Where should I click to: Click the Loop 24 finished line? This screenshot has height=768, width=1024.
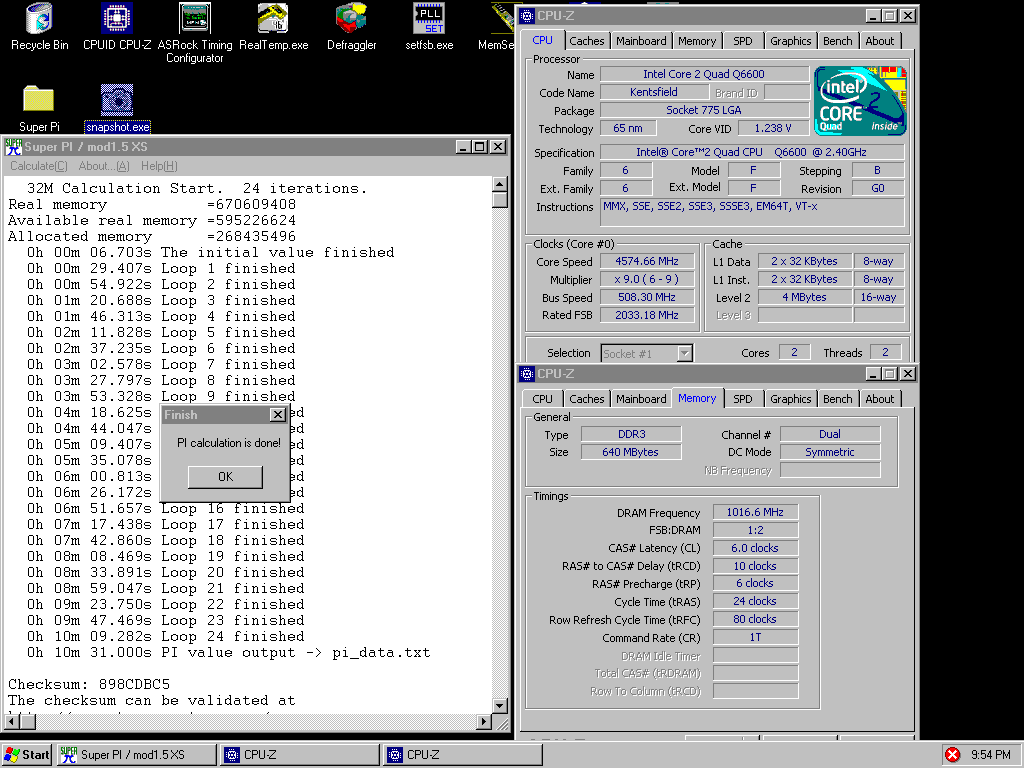click(165, 637)
